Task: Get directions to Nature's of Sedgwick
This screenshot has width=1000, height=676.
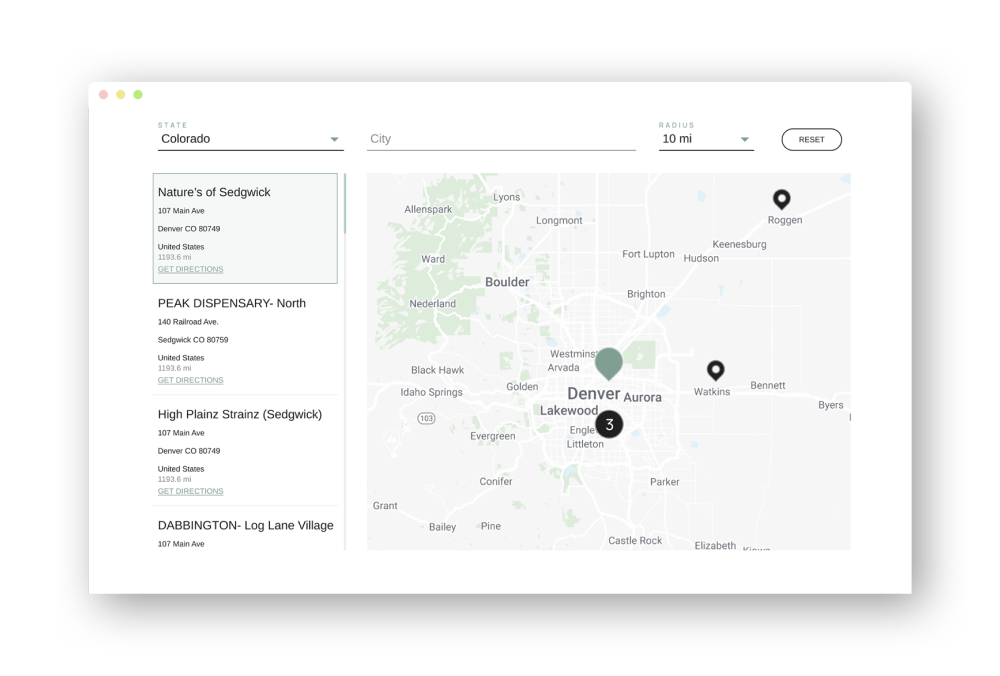Action: 190,269
